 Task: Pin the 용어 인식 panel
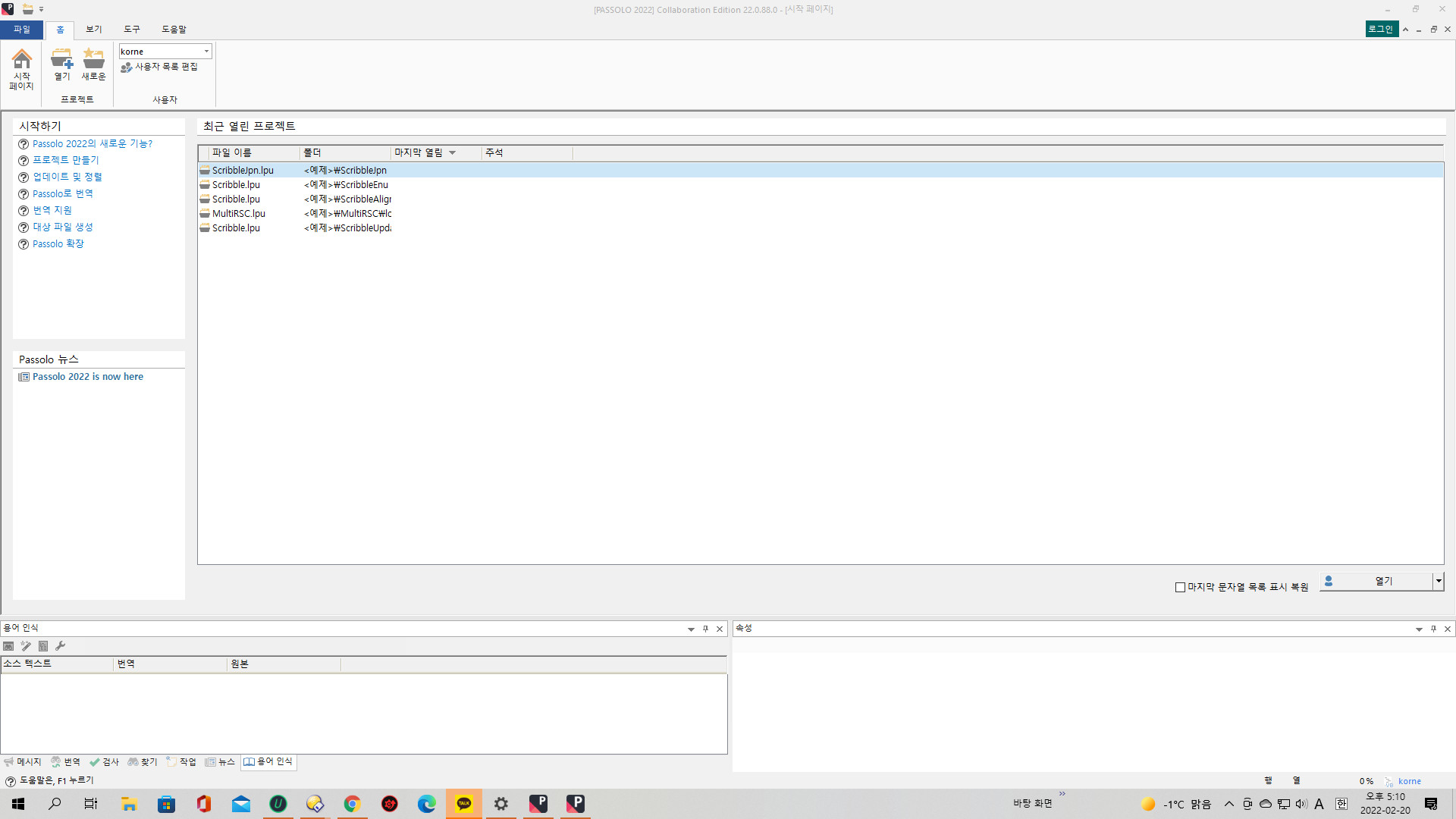pyautogui.click(x=705, y=629)
